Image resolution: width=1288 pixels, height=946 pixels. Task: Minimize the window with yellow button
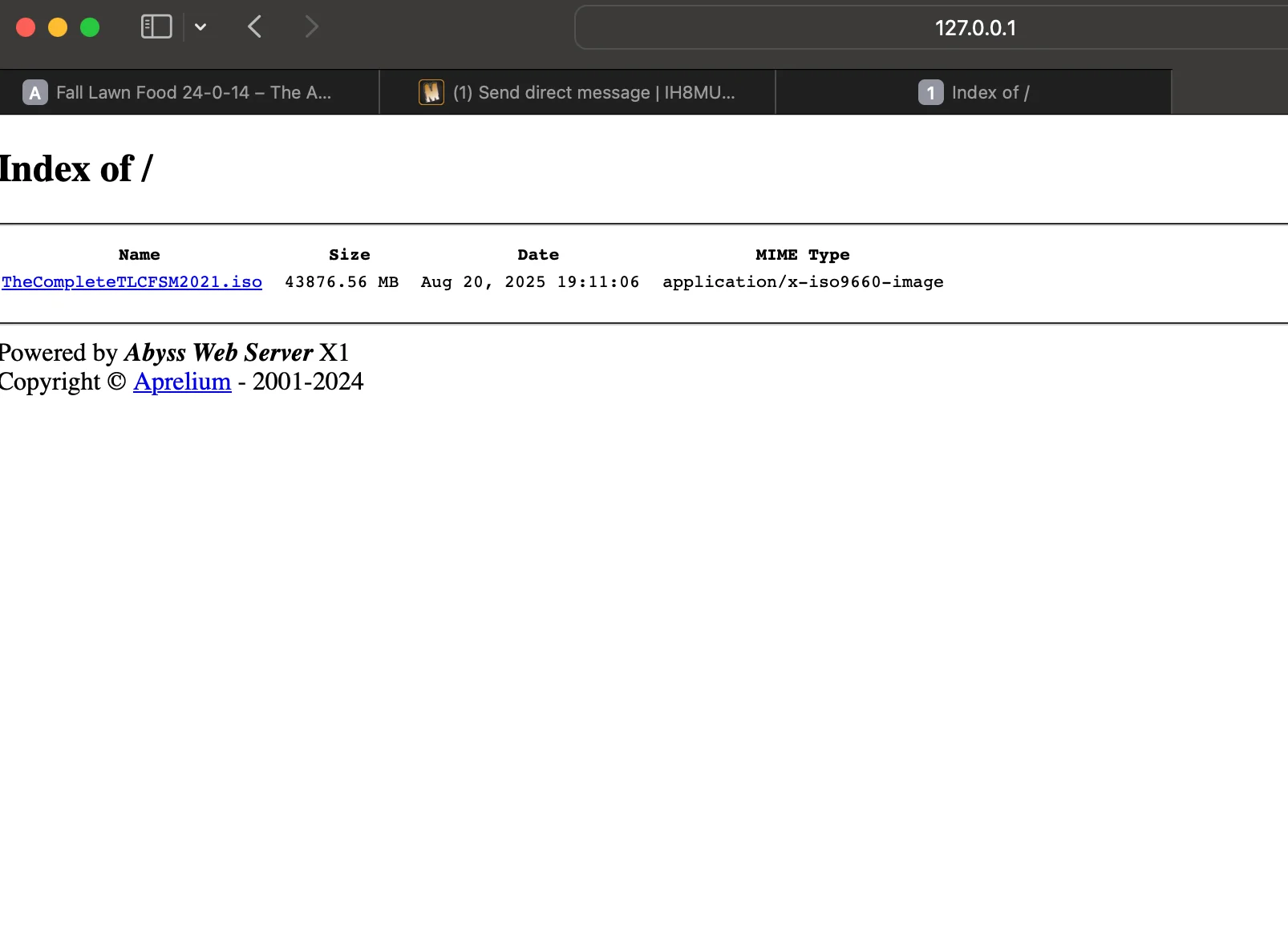[x=58, y=27]
